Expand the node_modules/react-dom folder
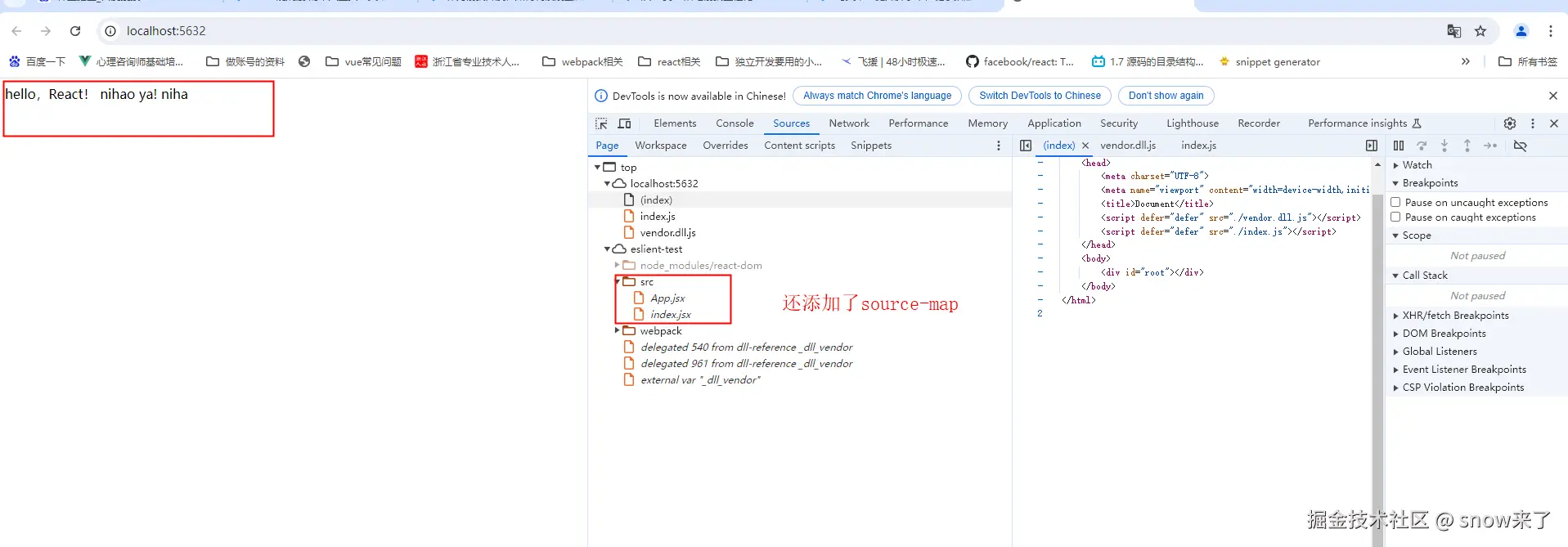 click(618, 265)
